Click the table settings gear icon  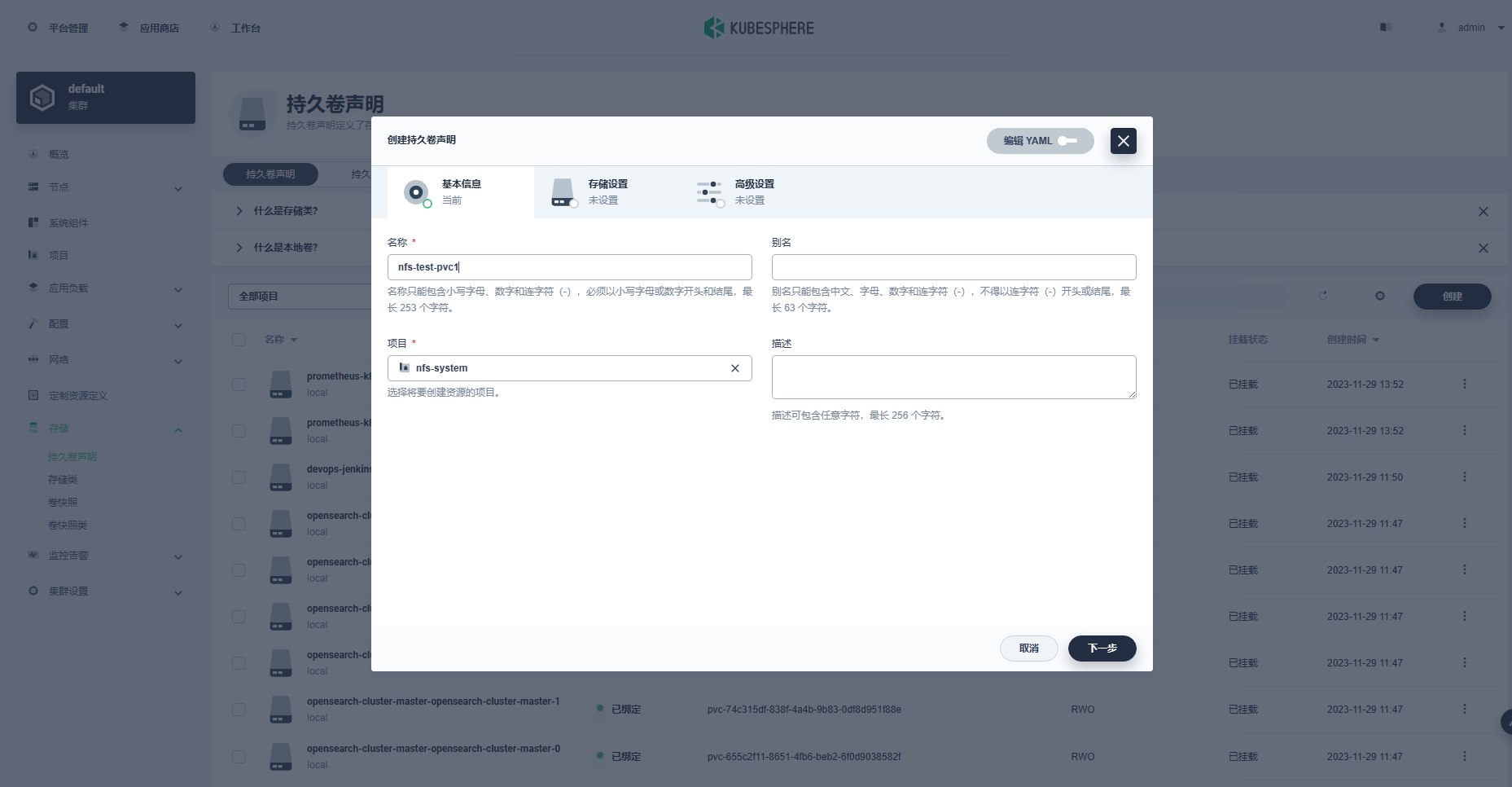(1380, 296)
